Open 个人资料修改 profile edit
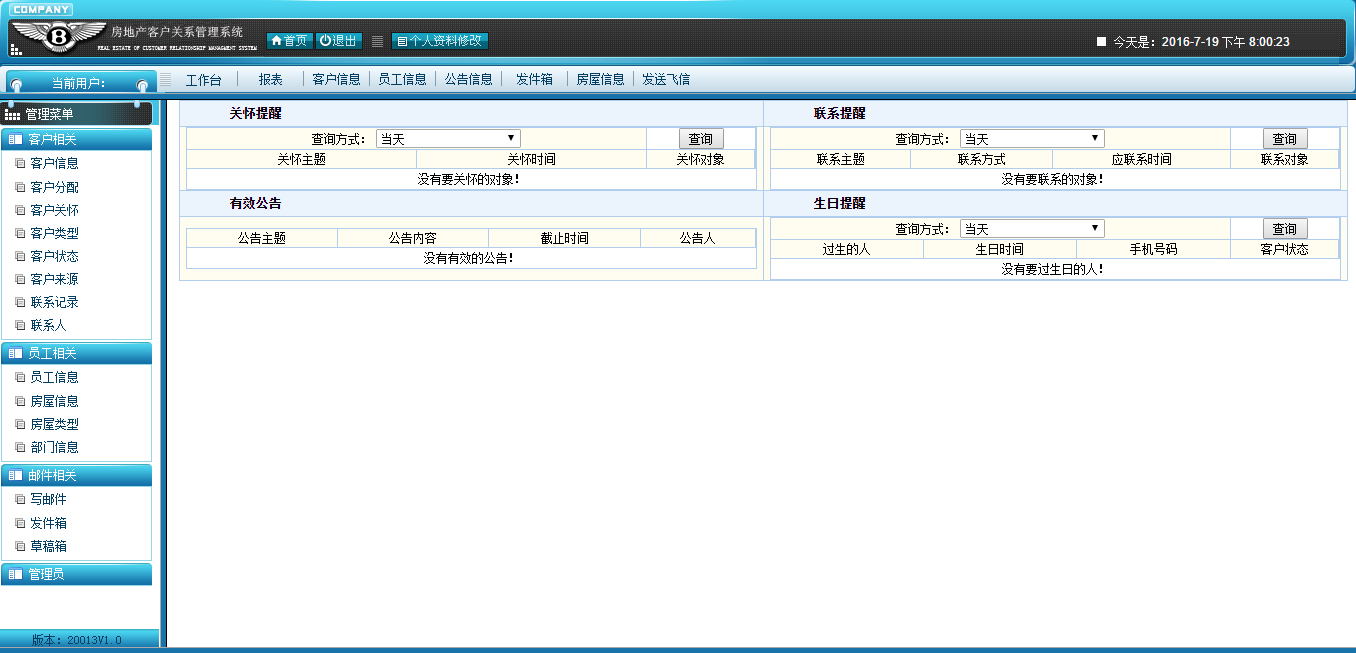This screenshot has width=1356, height=653. click(x=440, y=41)
